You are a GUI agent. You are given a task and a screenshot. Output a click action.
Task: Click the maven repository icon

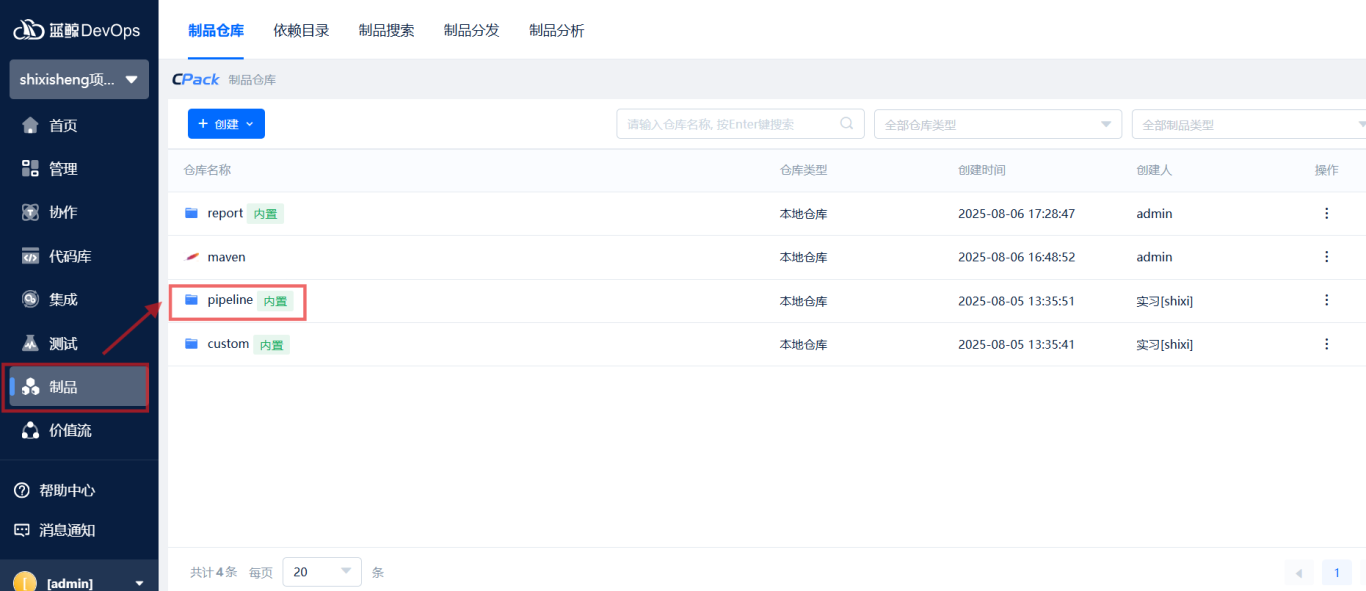[191, 257]
